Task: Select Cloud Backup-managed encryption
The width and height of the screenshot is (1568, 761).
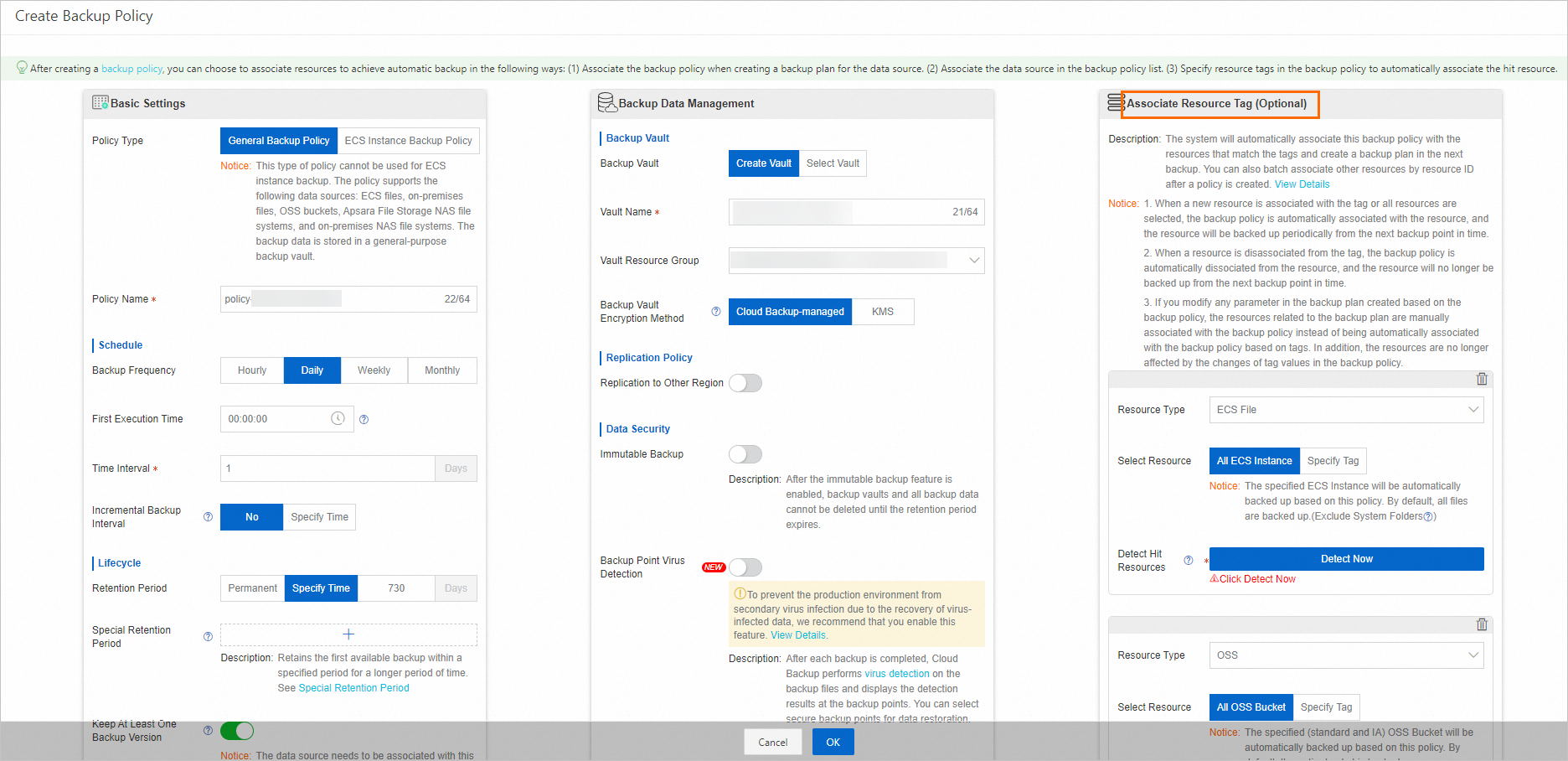Action: pos(790,312)
